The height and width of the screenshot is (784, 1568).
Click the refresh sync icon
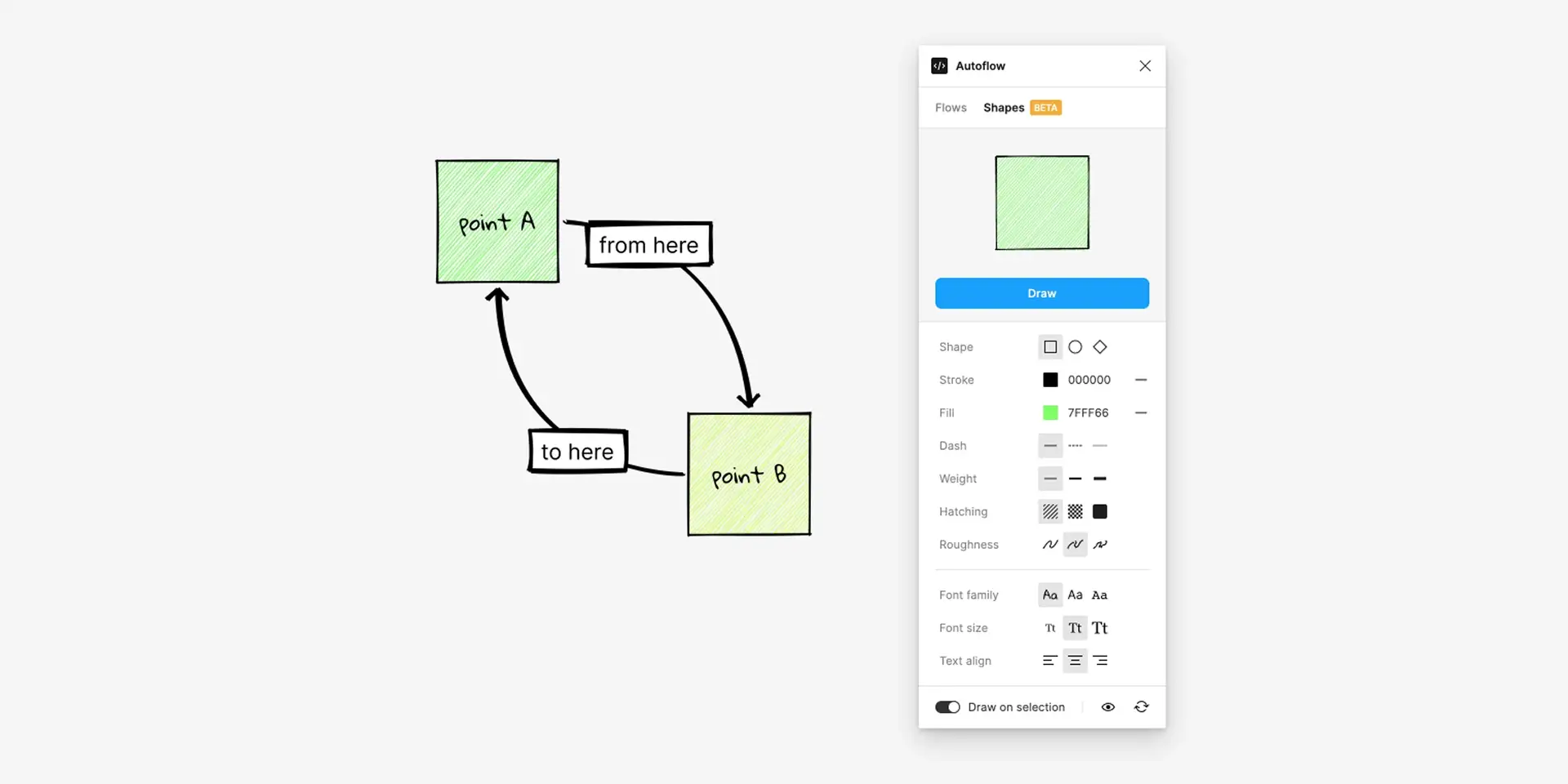[1142, 707]
